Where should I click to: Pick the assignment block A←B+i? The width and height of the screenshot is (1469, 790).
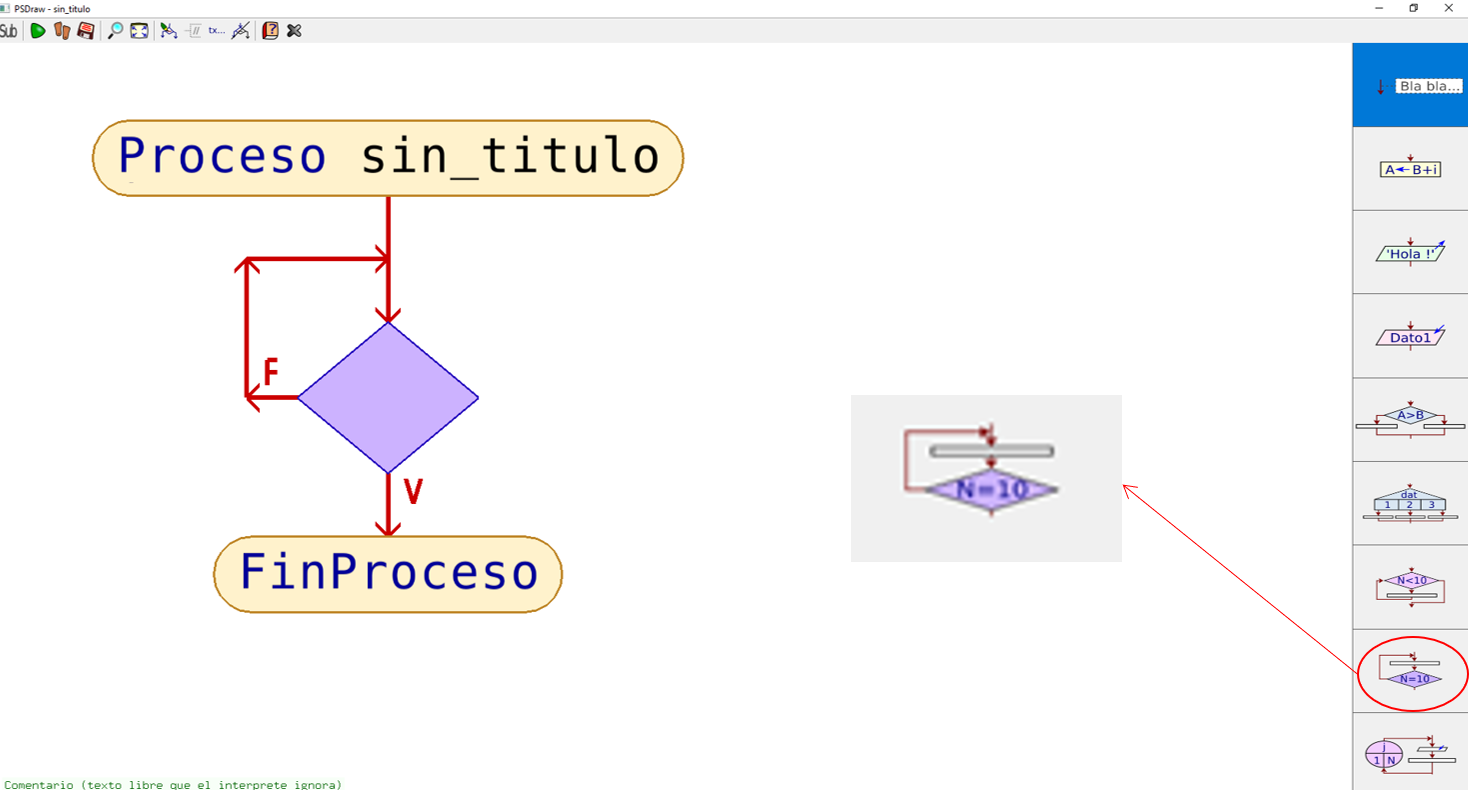[1410, 170]
